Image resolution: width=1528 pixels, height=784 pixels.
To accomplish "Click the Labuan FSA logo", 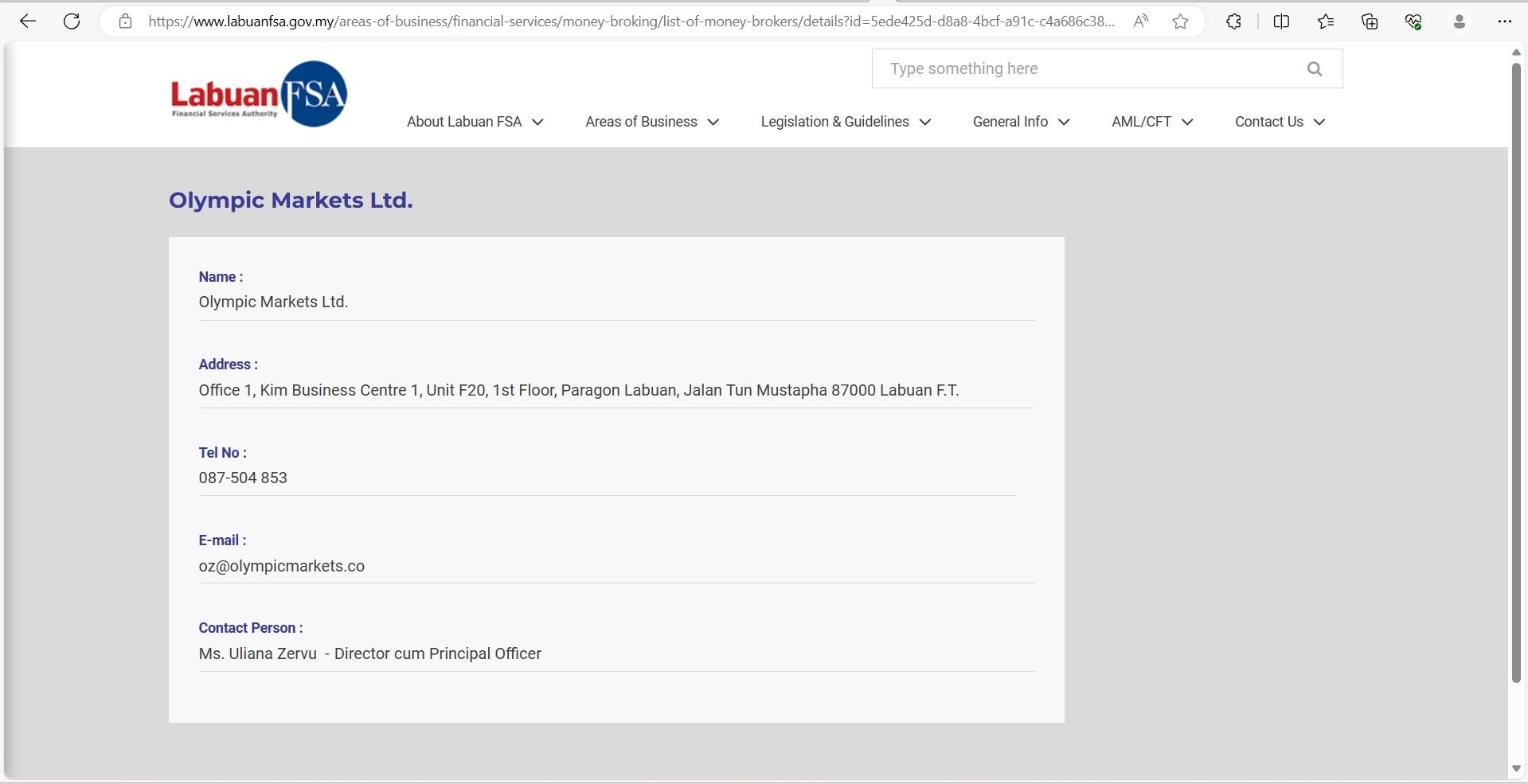I will pyautogui.click(x=259, y=94).
